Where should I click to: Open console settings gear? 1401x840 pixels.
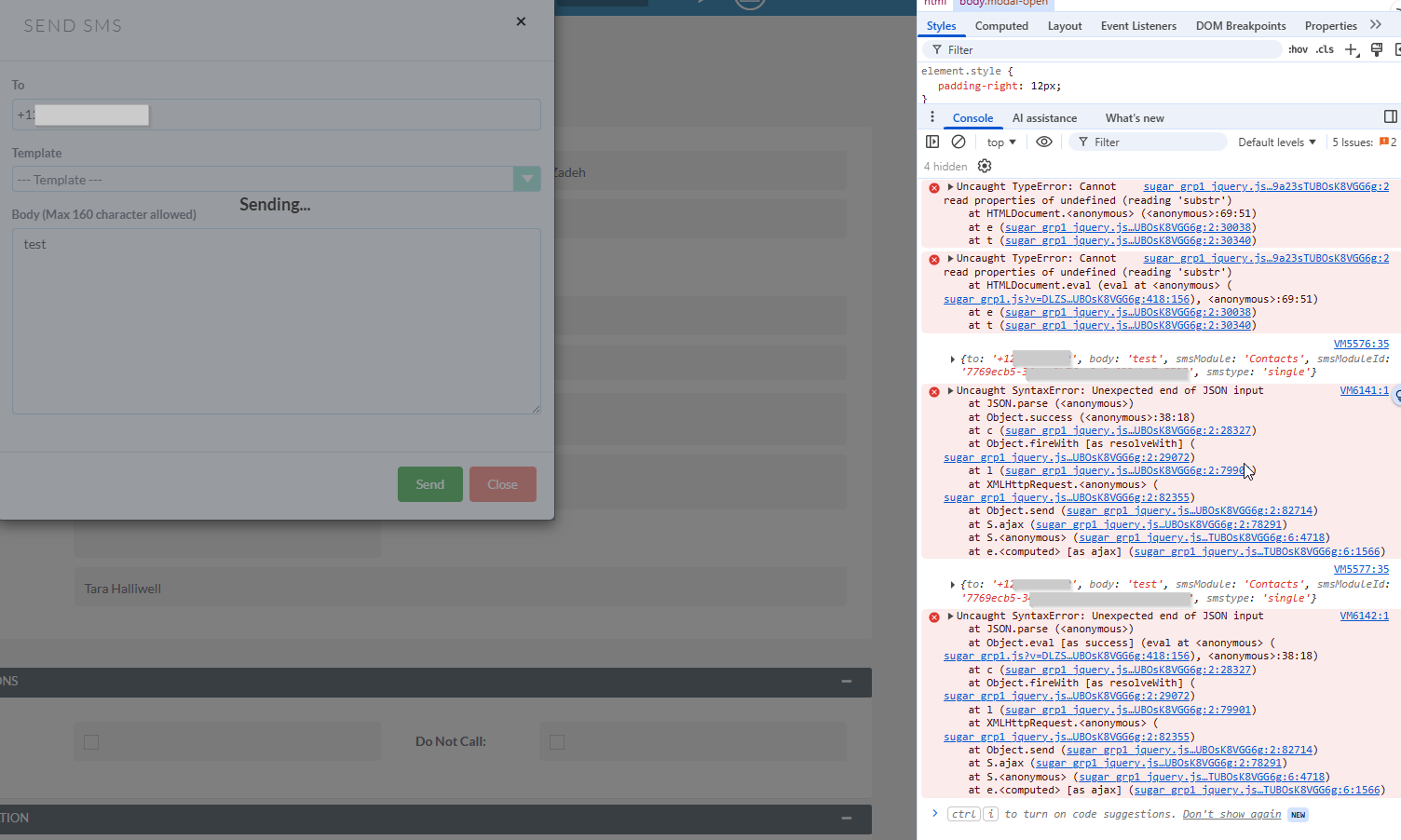pos(985,166)
